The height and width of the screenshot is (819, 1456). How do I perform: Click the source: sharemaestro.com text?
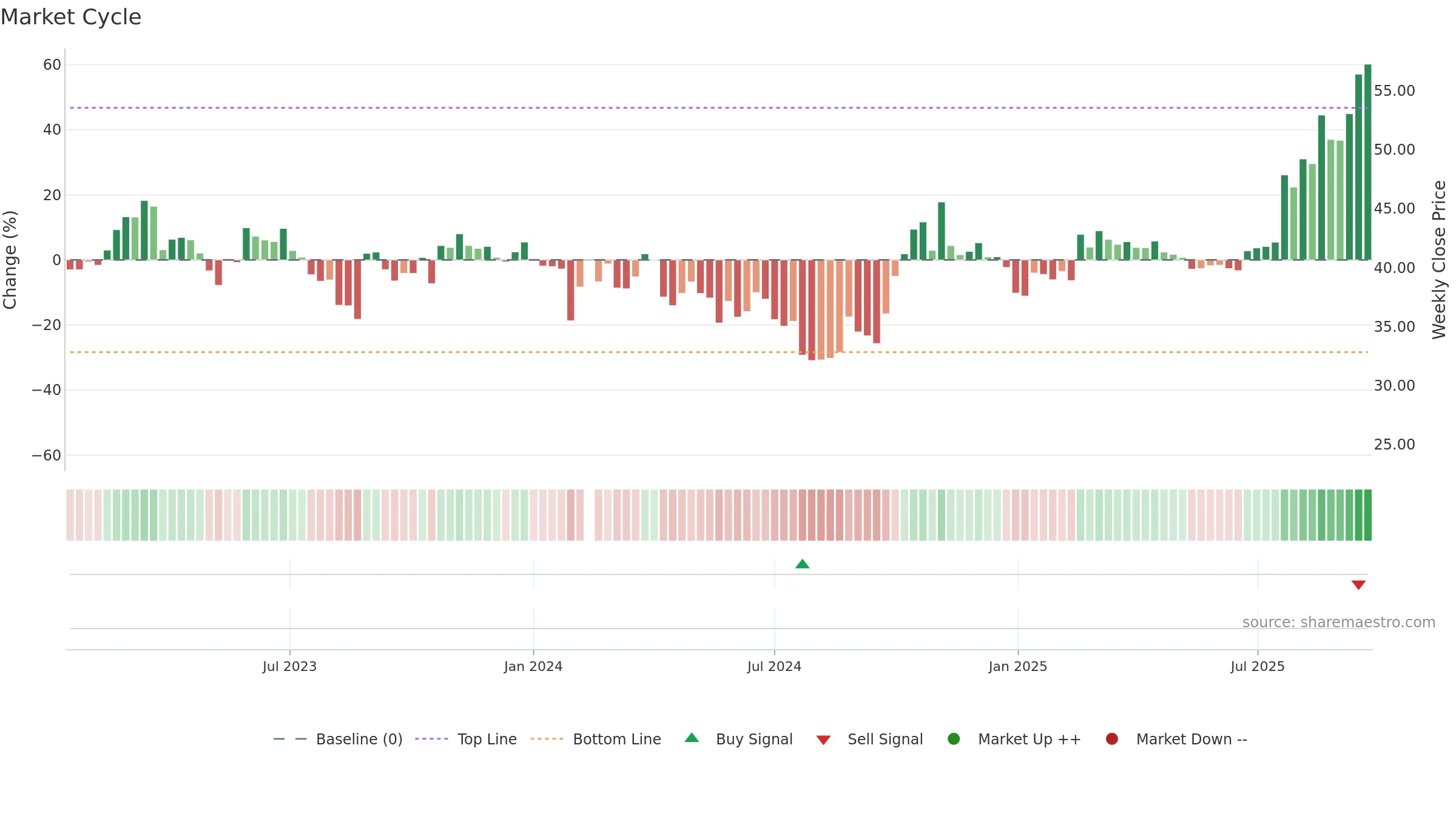[1339, 622]
